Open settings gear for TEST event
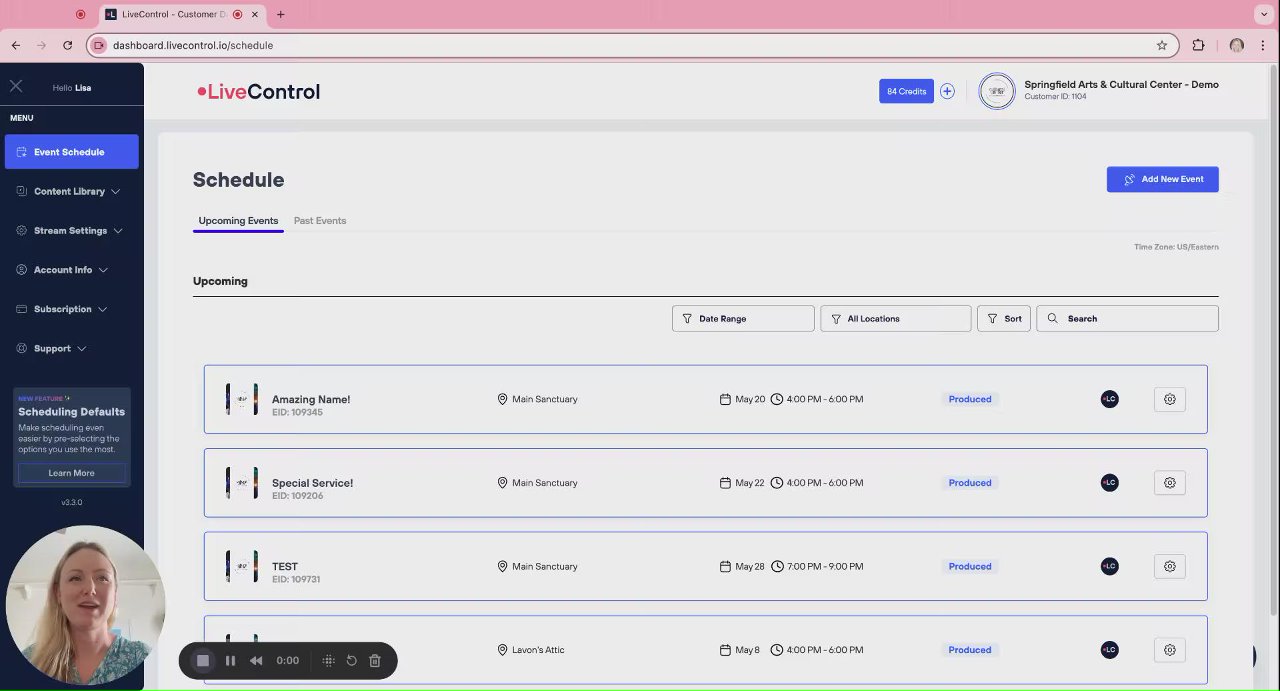The image size is (1280, 691). point(1169,566)
